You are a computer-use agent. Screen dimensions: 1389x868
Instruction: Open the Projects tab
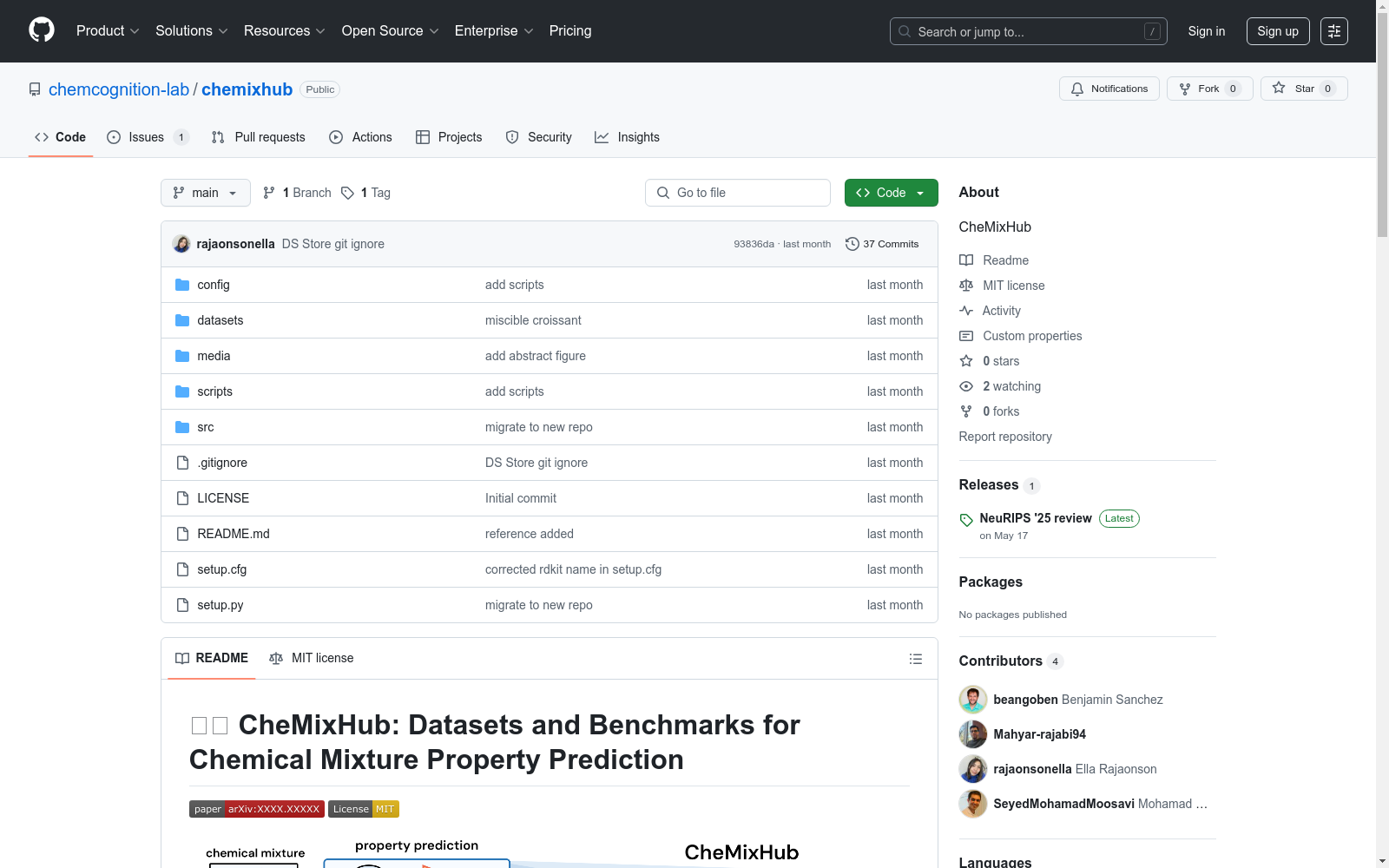(x=449, y=137)
